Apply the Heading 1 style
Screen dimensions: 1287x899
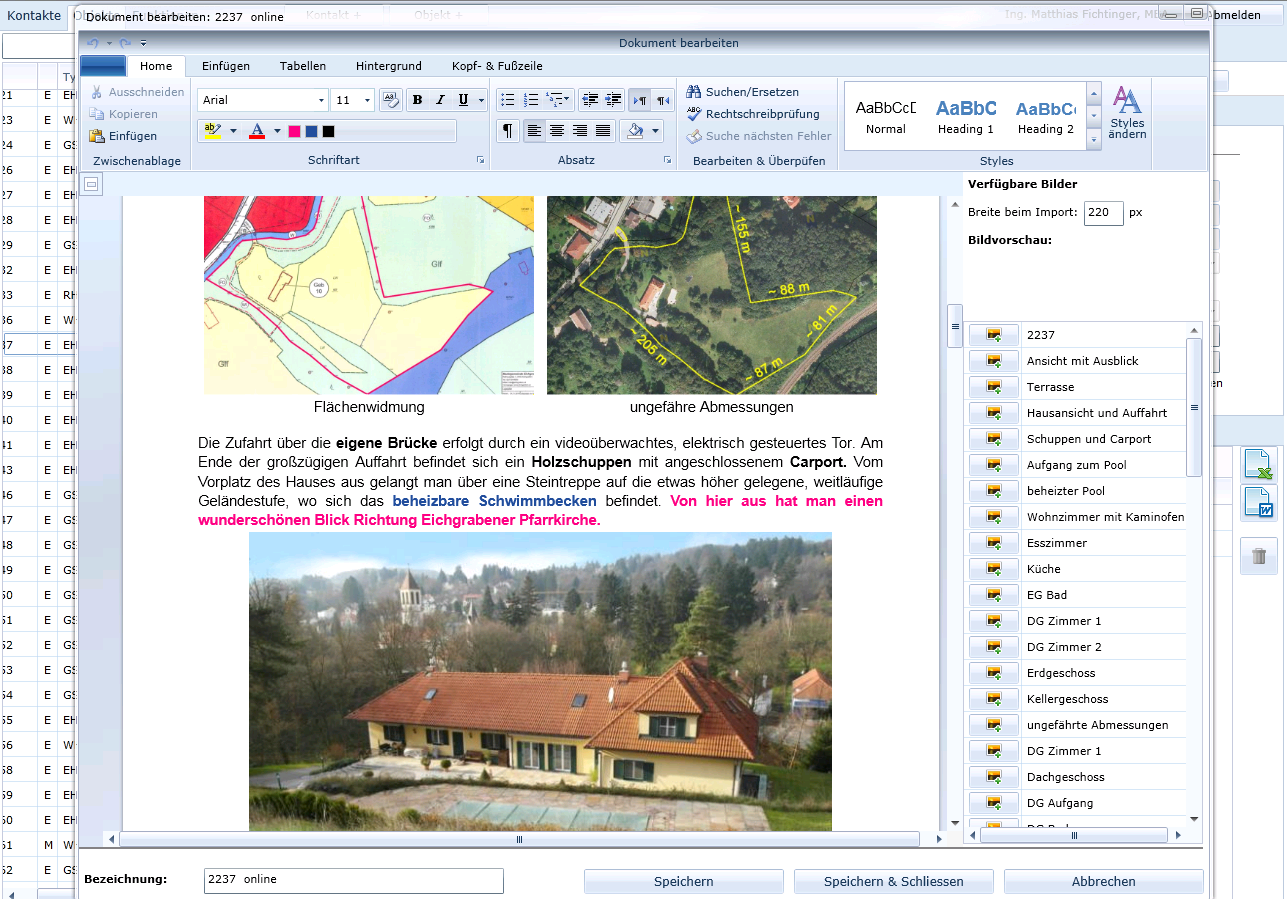(966, 116)
